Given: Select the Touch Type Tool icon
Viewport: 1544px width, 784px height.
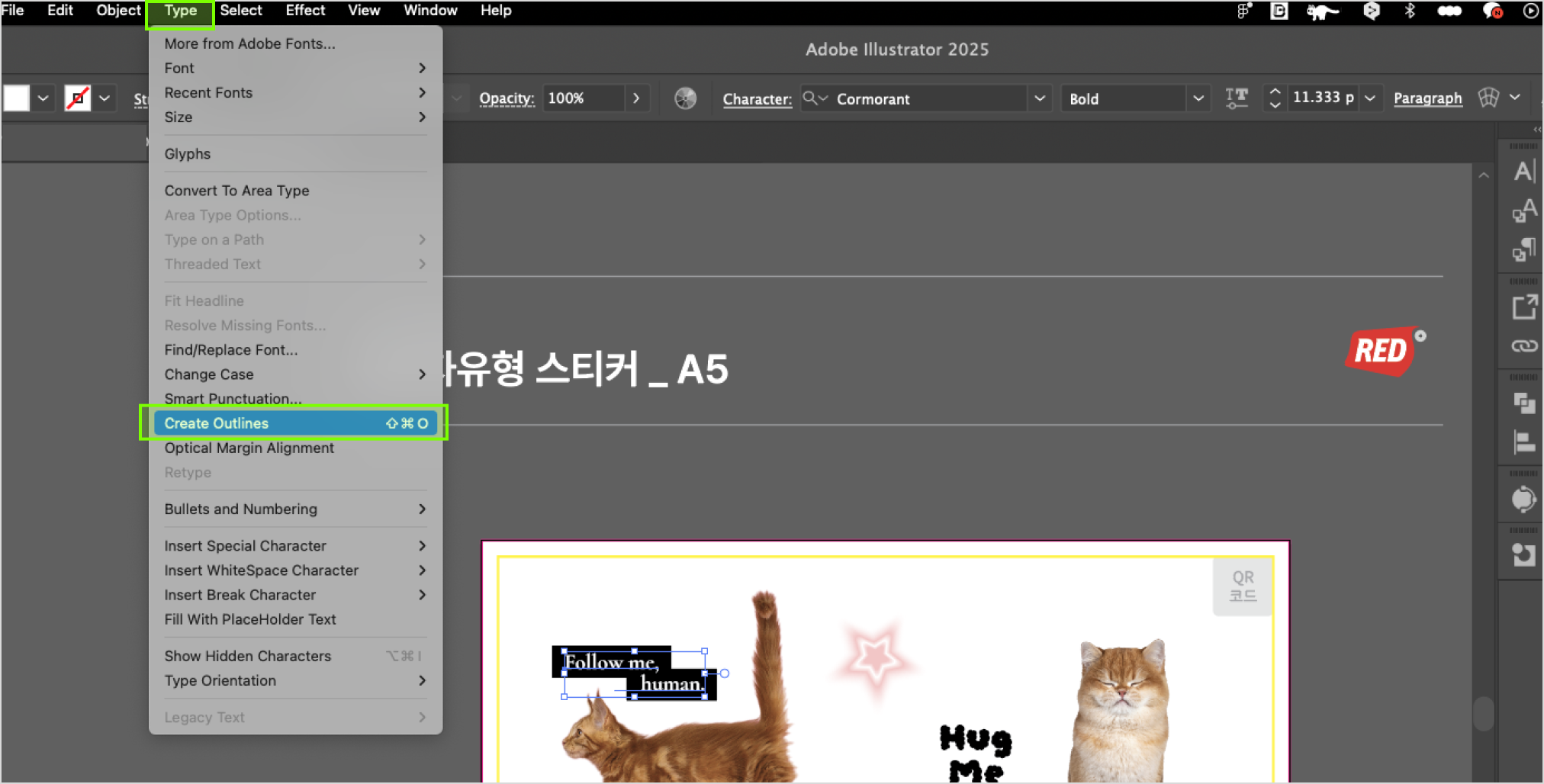Looking at the screenshot, I should pos(1236,98).
